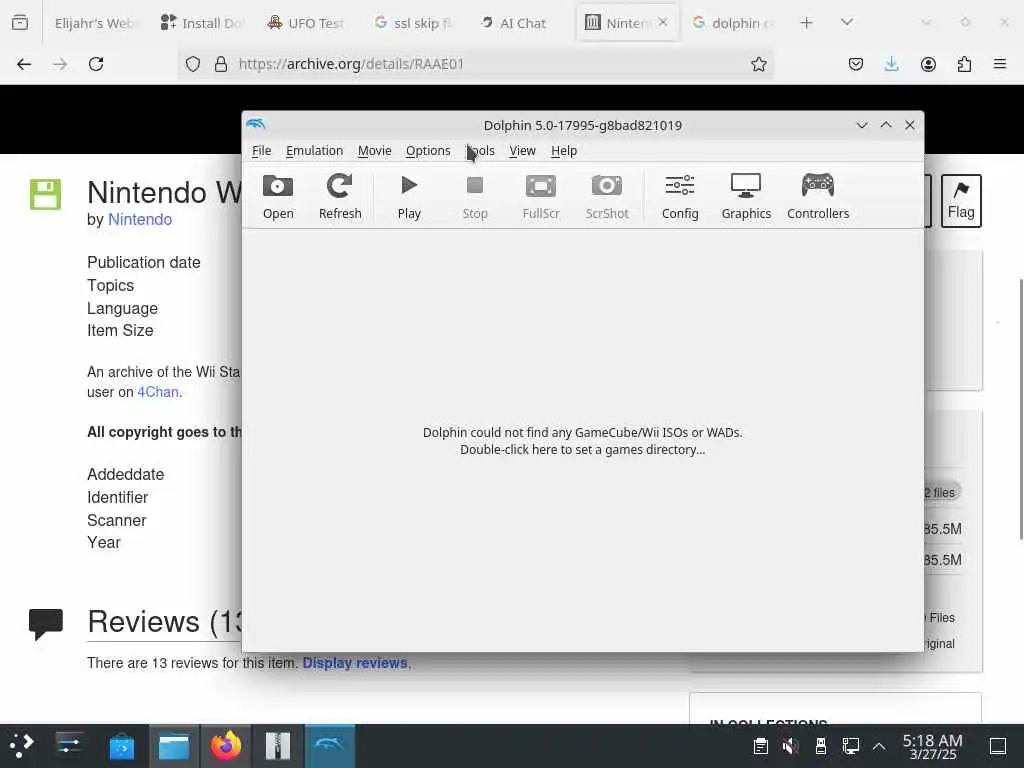The width and height of the screenshot is (1024, 768).
Task: Expand the list all tabs dropdown
Action: 847,22
